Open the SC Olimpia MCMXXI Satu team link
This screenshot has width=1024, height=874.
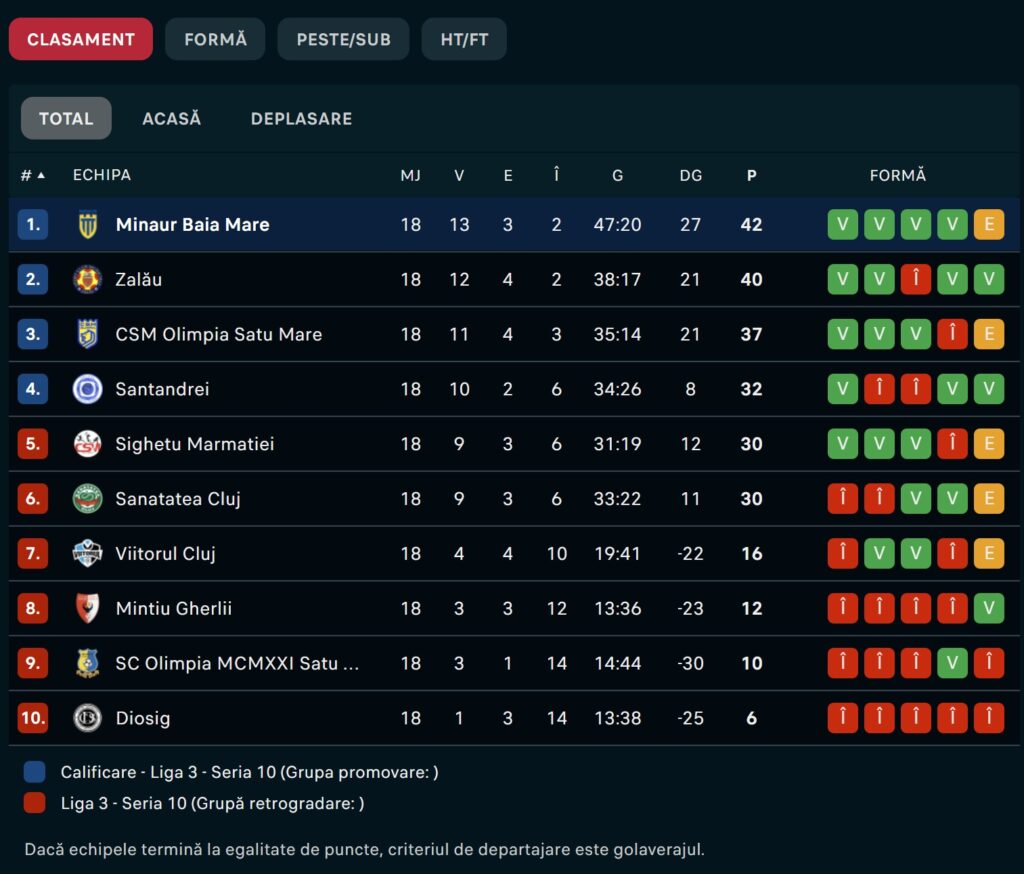(x=237, y=663)
